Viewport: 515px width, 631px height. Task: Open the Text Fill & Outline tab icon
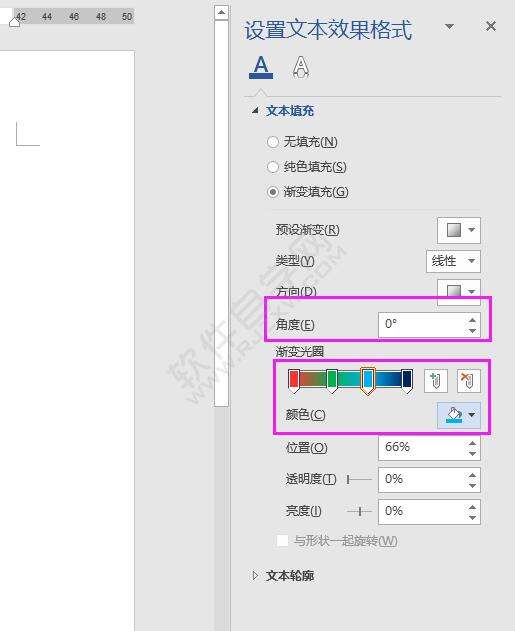(x=261, y=67)
